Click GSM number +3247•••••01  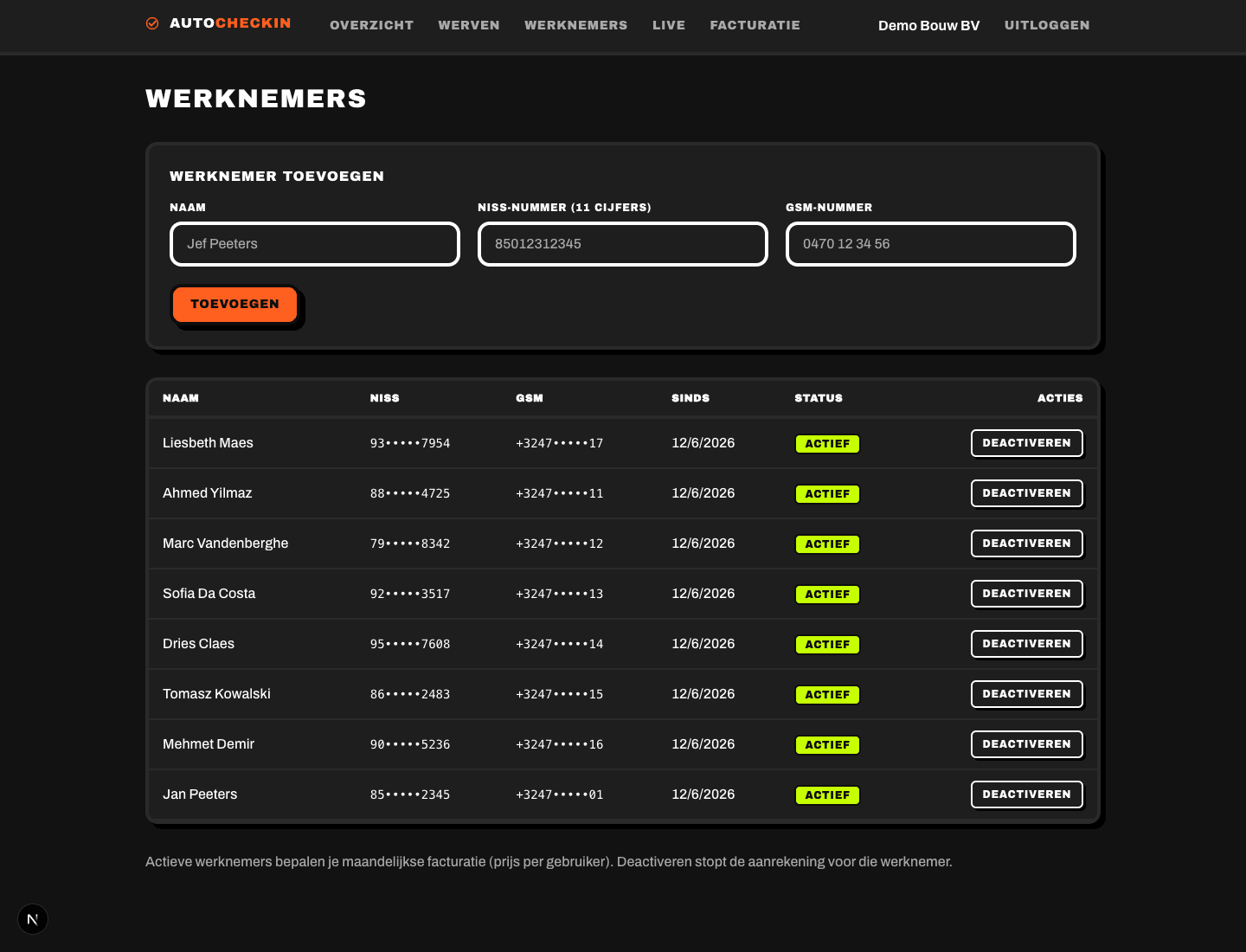pos(560,794)
